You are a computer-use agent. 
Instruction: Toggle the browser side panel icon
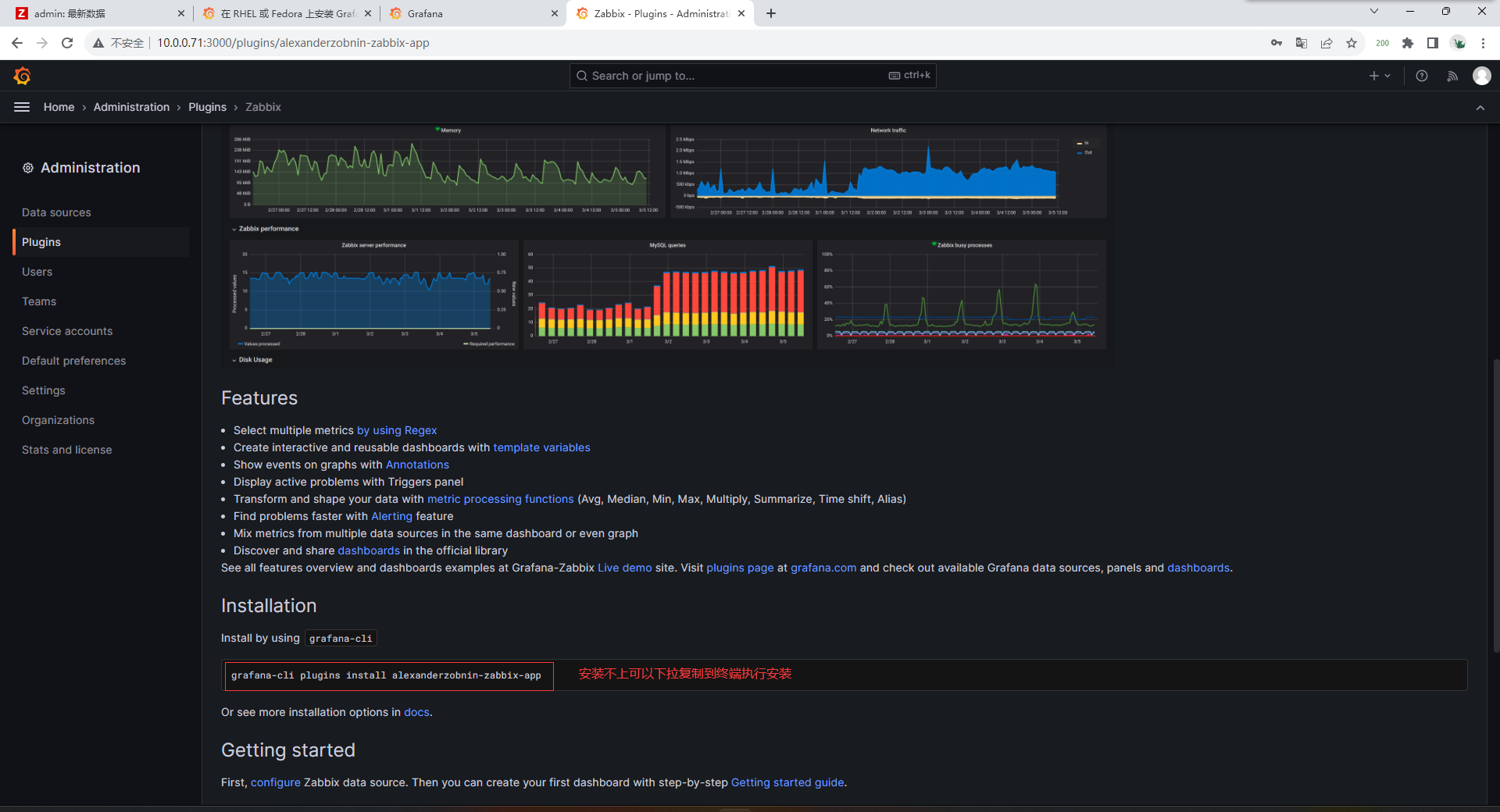1433,43
